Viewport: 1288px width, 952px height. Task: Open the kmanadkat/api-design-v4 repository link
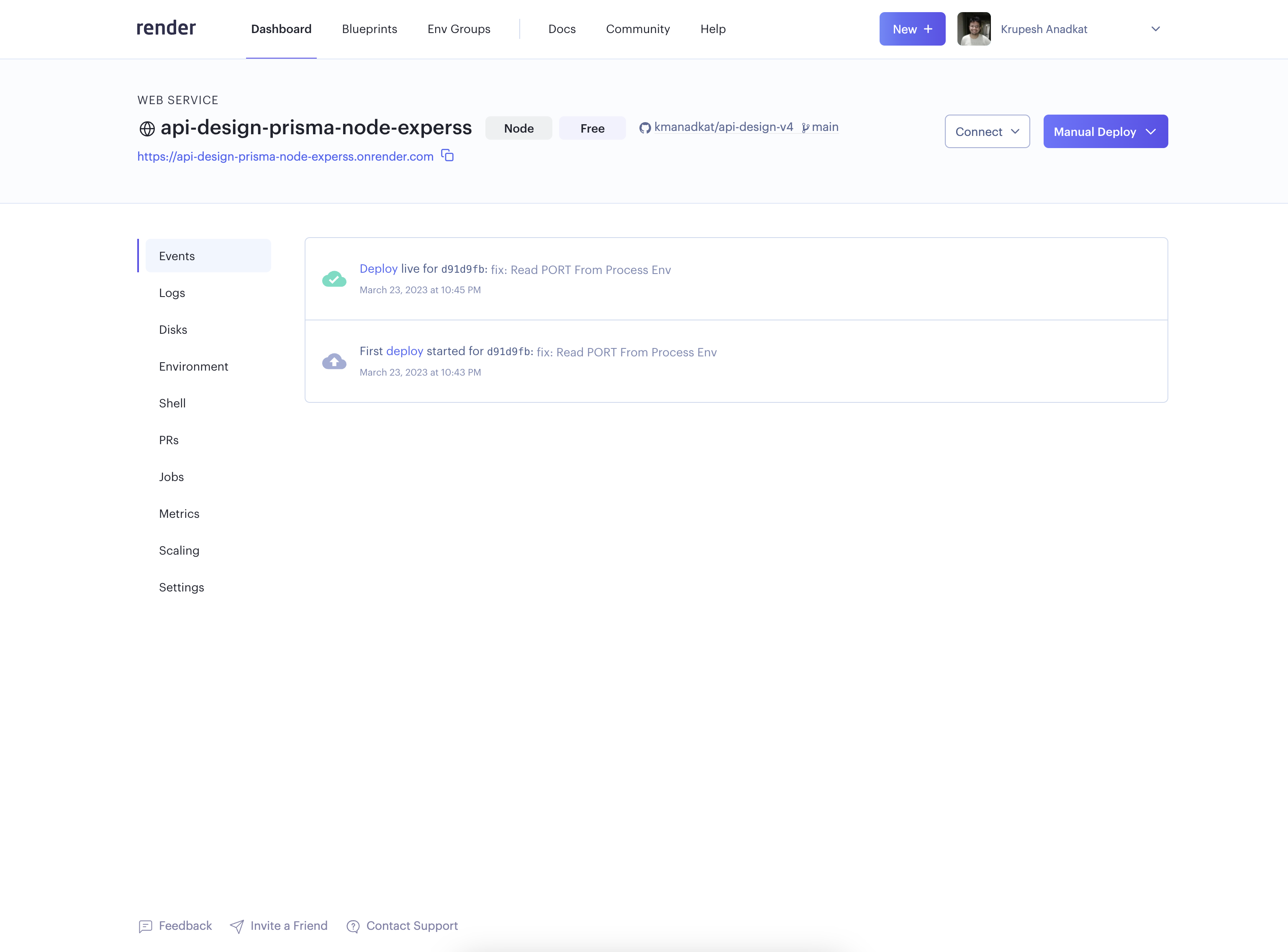(x=723, y=127)
